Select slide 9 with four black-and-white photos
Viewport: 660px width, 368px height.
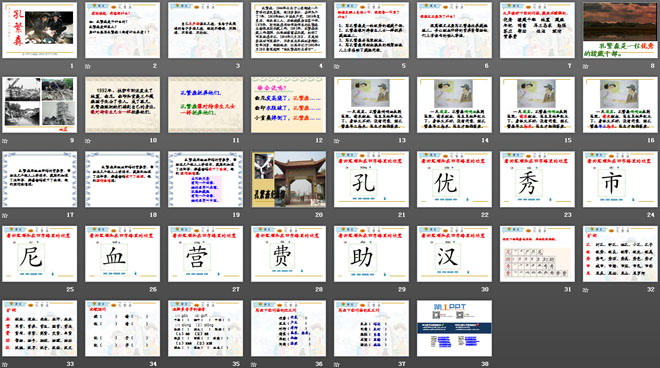(40, 105)
